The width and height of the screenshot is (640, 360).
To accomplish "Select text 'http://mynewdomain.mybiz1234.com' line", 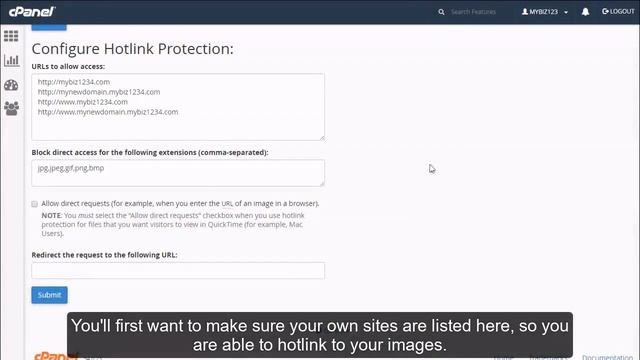I will coord(99,92).
